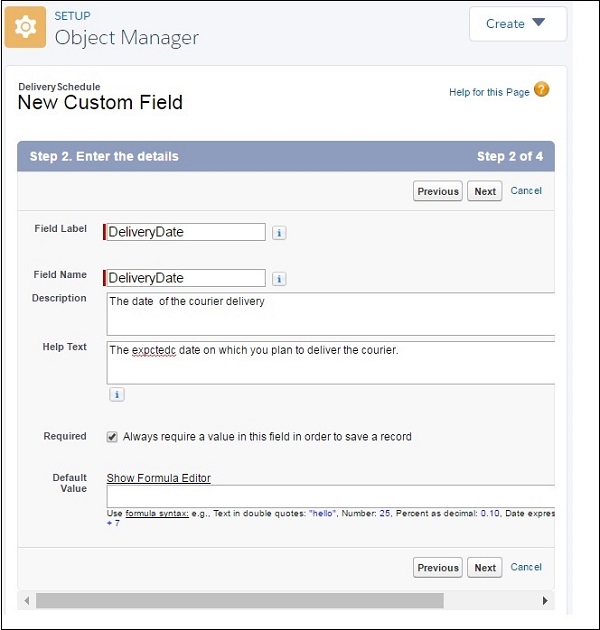Click Show Formula Editor link
Image resolution: width=600 pixels, height=630 pixels.
[159, 478]
